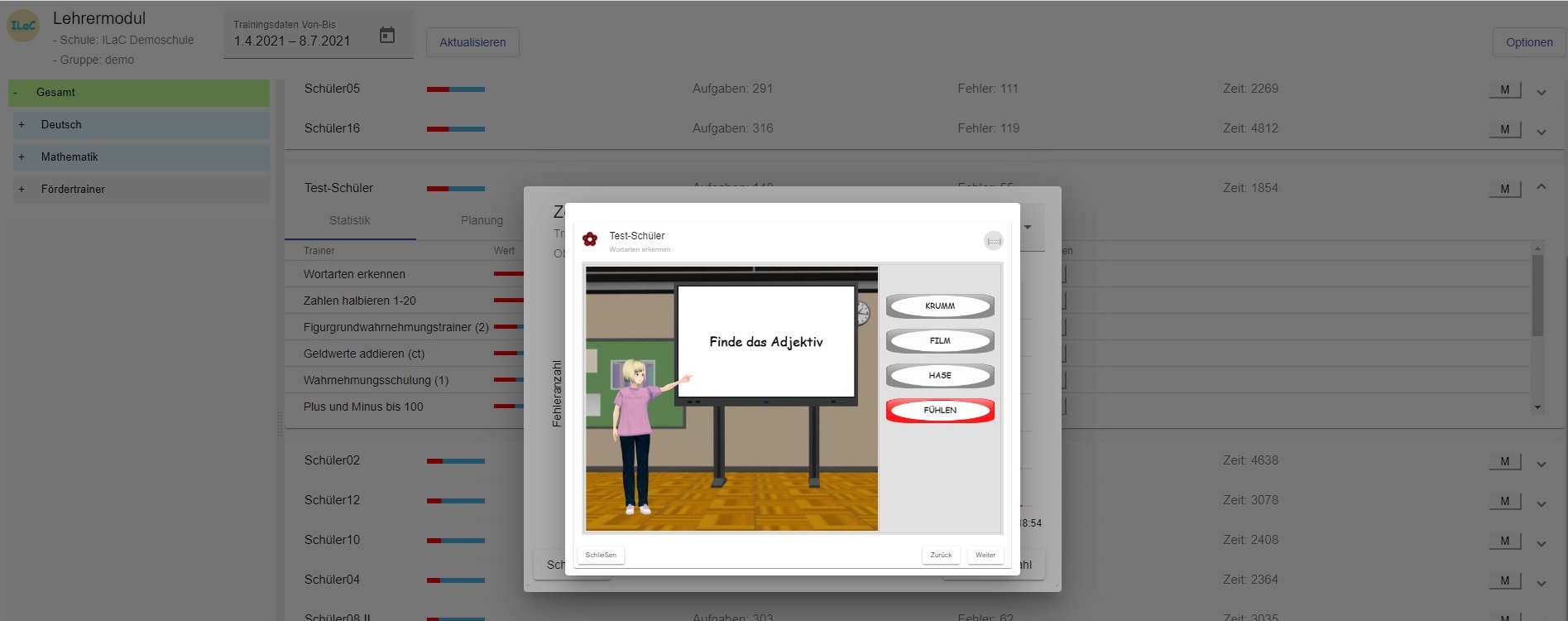Click the red flower icon in dialog header
1568x621 pixels.
(x=590, y=239)
